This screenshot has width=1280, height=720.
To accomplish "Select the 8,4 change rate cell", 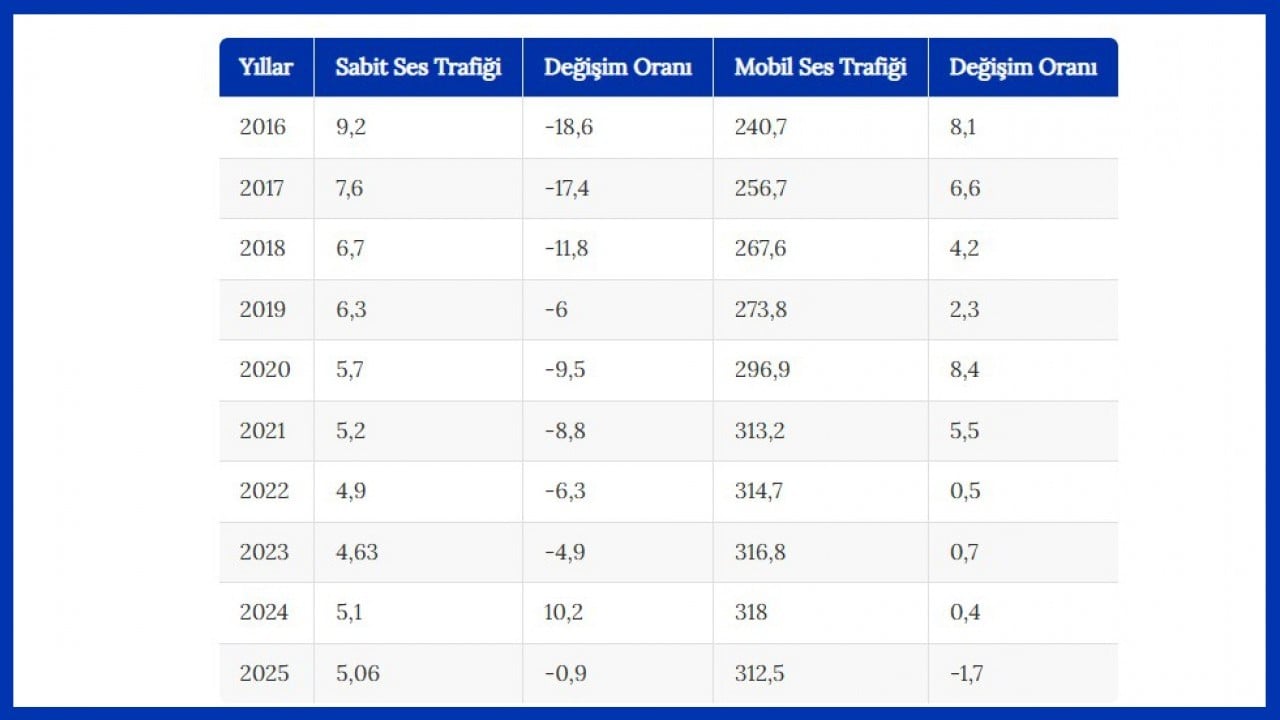I will click(x=965, y=370).
